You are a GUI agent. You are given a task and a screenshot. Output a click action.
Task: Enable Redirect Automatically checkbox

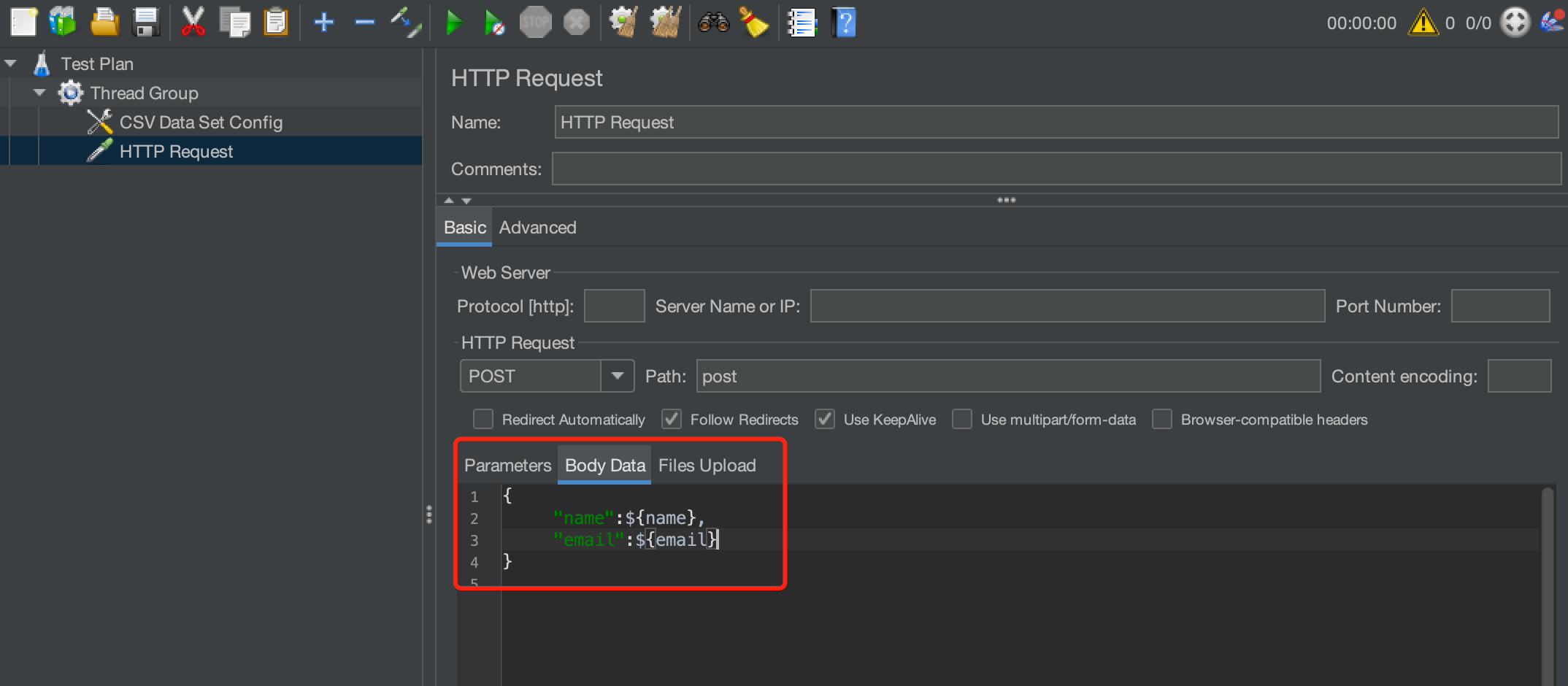point(483,419)
